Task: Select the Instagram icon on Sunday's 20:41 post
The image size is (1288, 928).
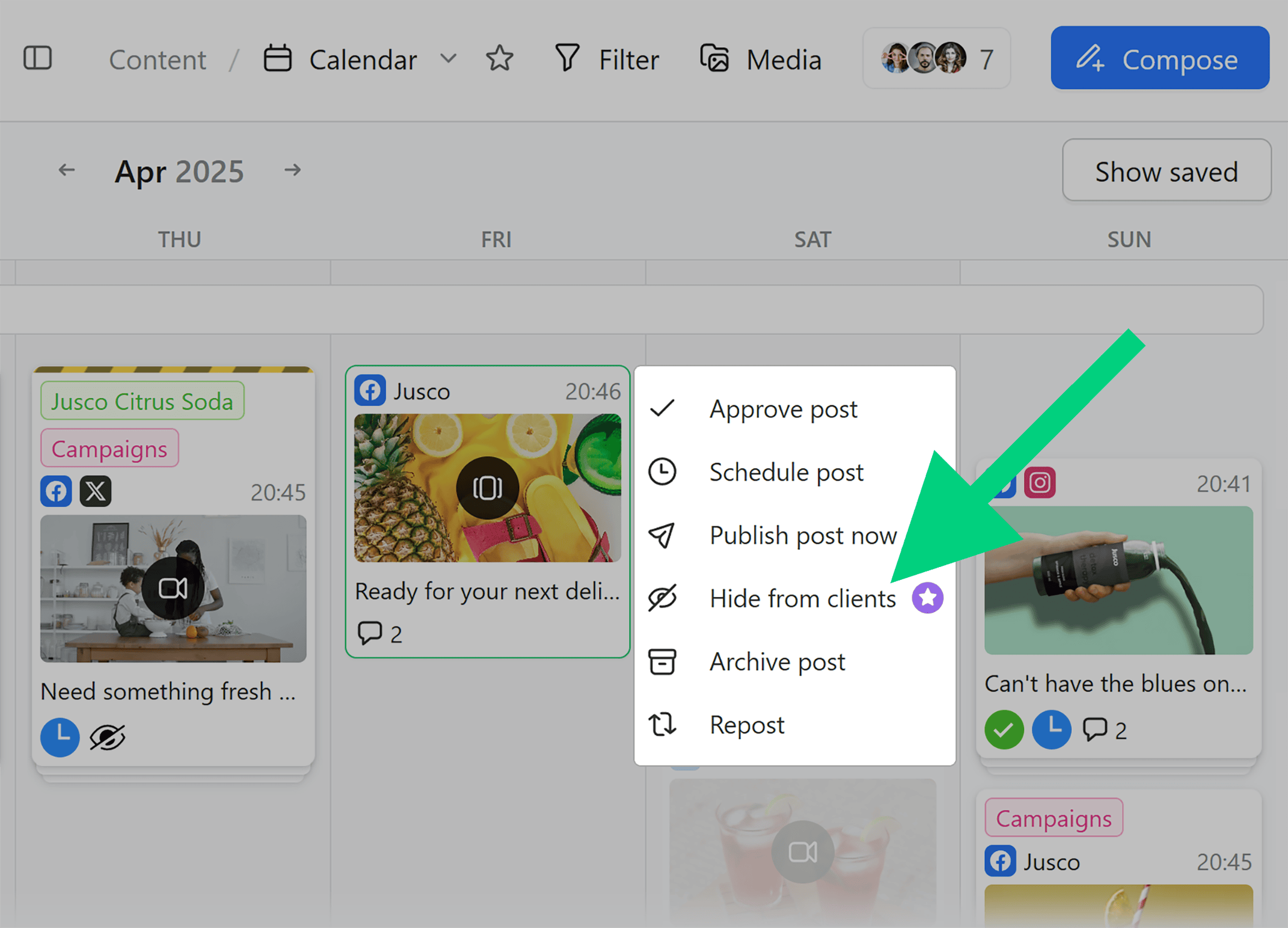Action: [1040, 483]
